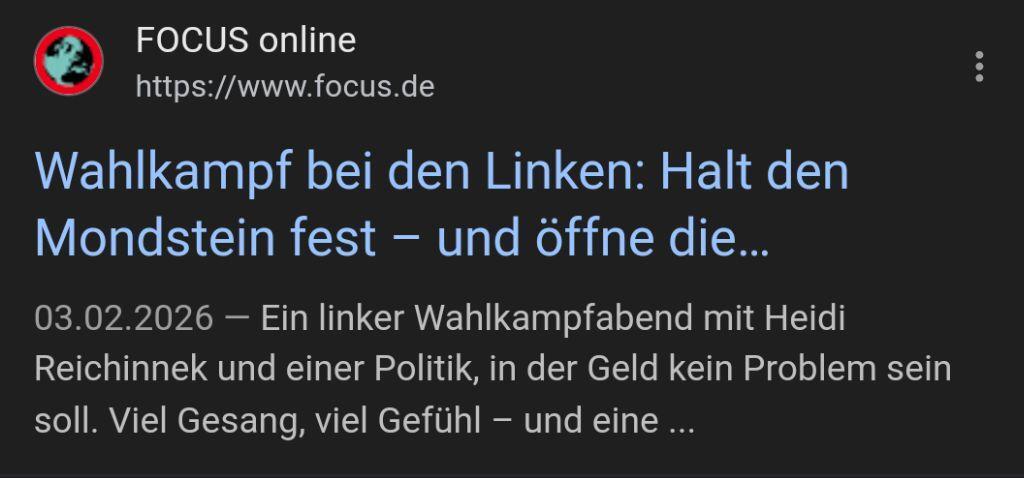Click the FOCUS online favicon

[x=69, y=61]
